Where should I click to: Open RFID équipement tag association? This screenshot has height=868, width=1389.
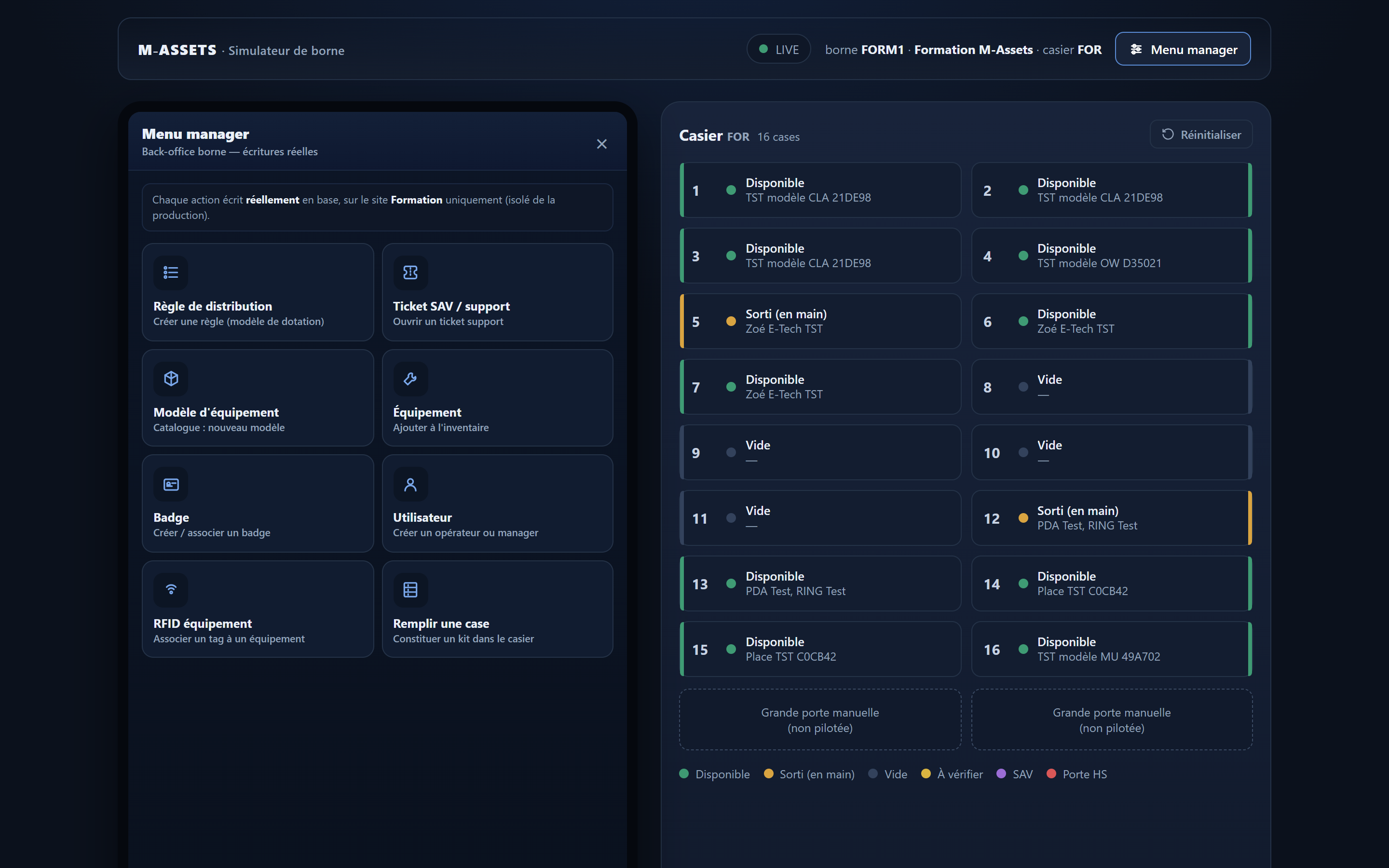click(x=258, y=609)
